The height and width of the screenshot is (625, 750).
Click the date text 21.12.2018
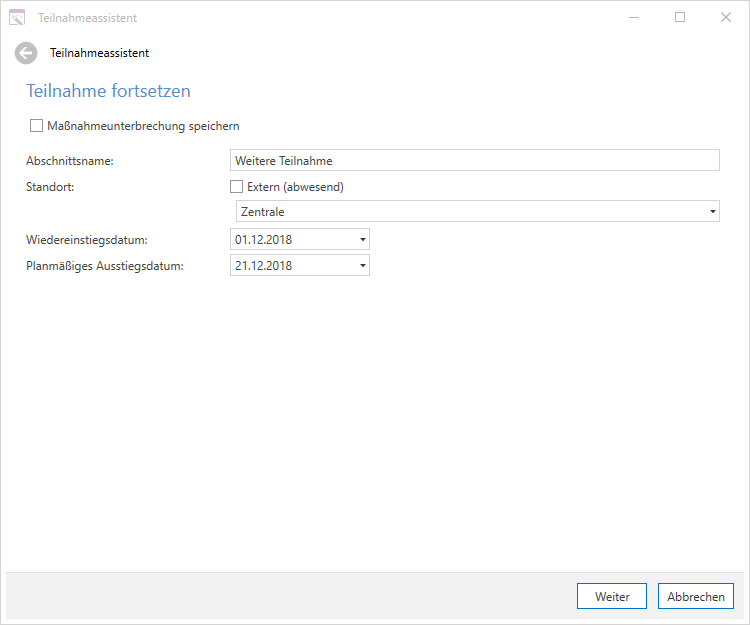[264, 266]
